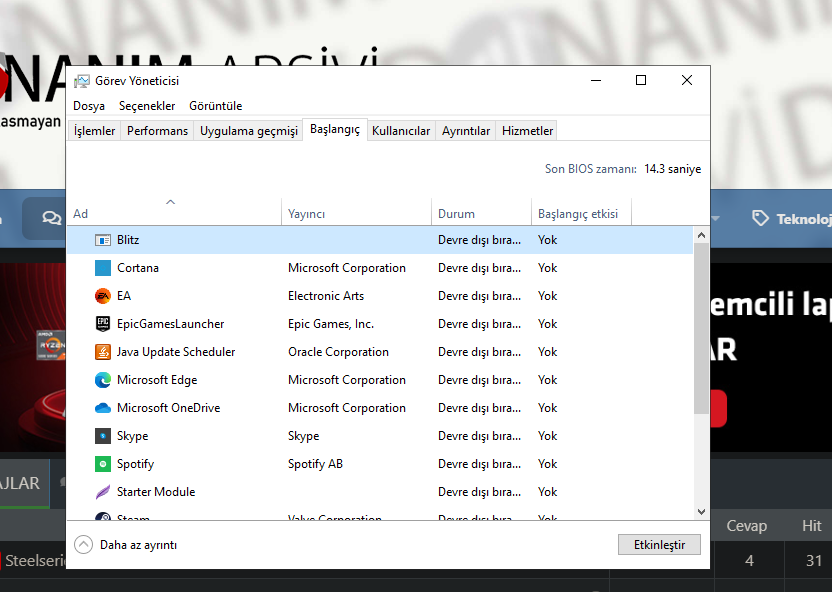The image size is (832, 592).
Task: Select the Cortana entry
Action: click(x=138, y=268)
